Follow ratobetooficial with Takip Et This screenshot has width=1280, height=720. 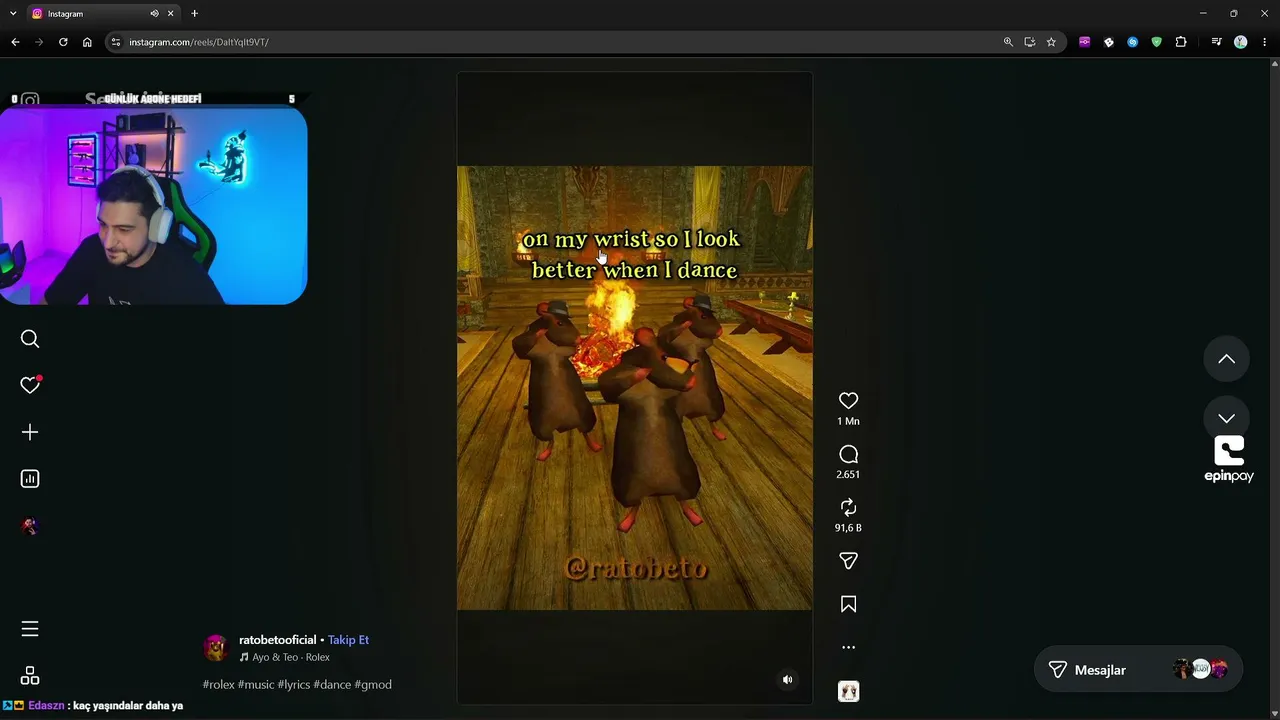(348, 640)
